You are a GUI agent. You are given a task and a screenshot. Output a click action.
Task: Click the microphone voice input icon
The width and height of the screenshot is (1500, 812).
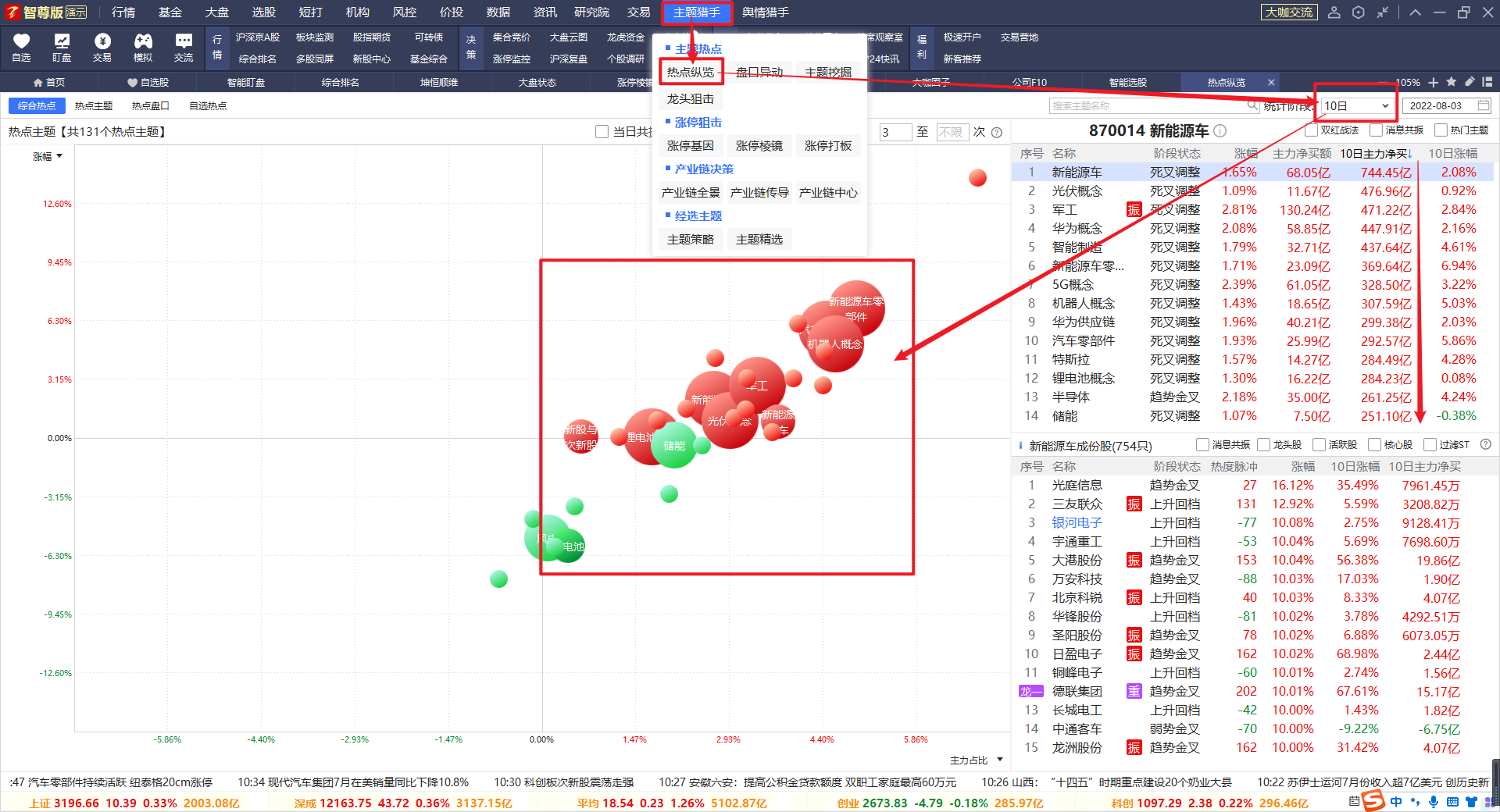pyautogui.click(x=1434, y=802)
